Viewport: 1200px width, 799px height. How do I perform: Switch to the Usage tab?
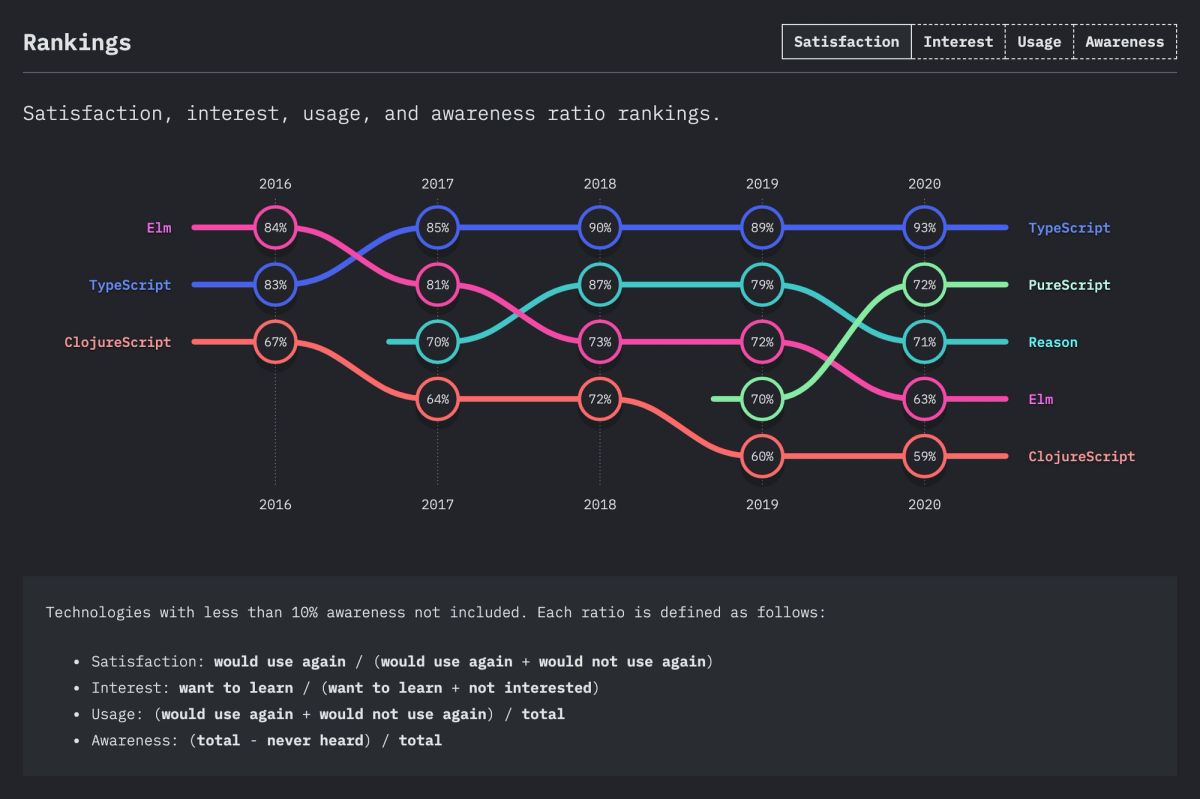coord(1039,42)
